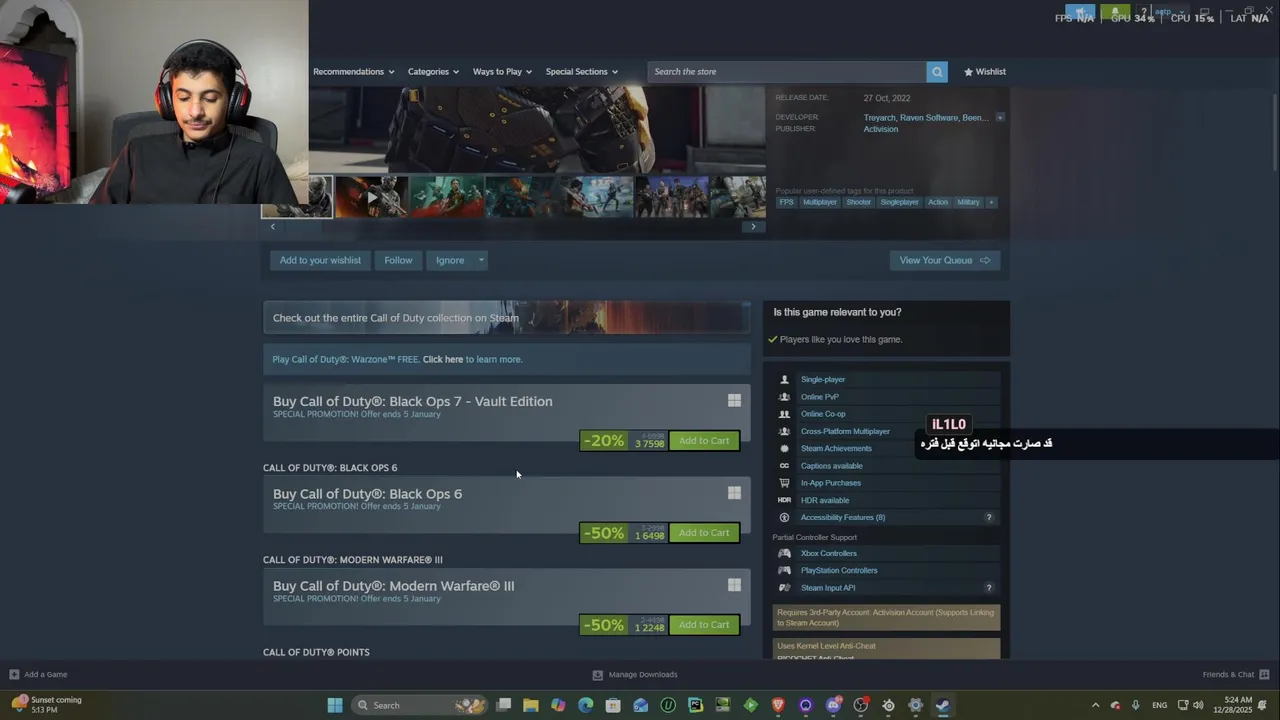Click the Friends & Chat icon
This screenshot has width=1280, height=720.
(x=1264, y=675)
